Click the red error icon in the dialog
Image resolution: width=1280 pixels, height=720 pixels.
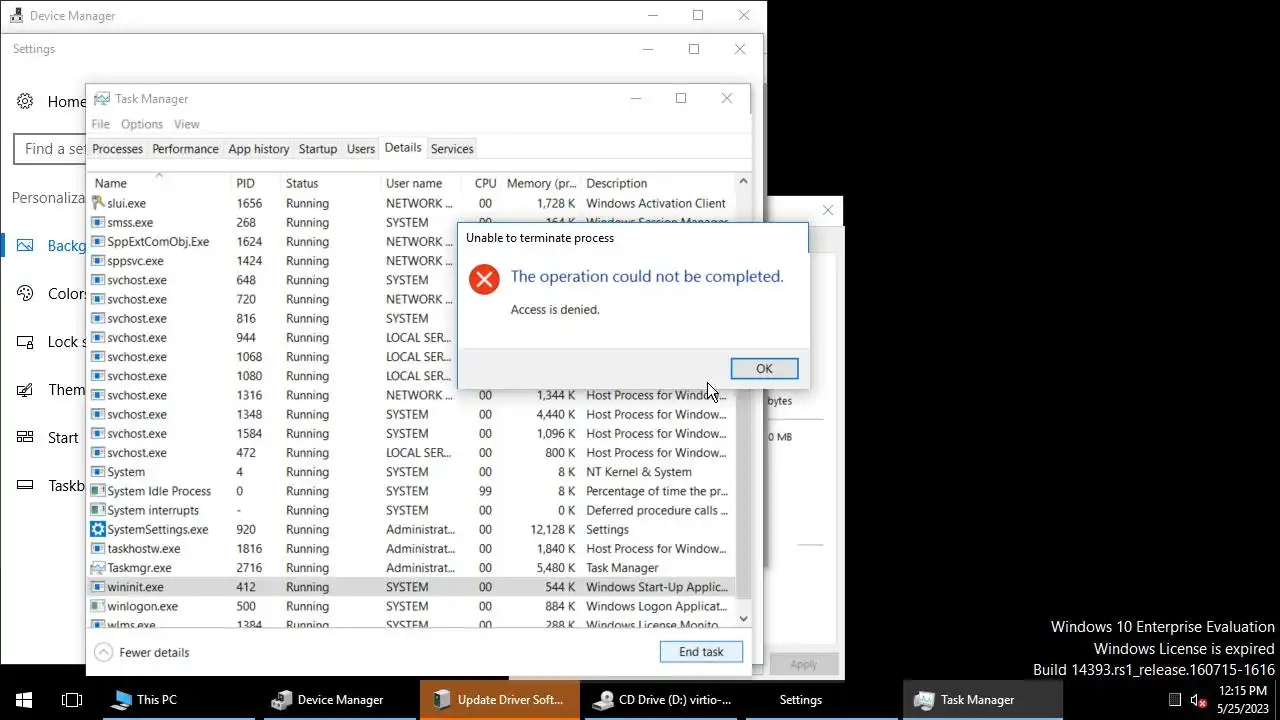484,279
